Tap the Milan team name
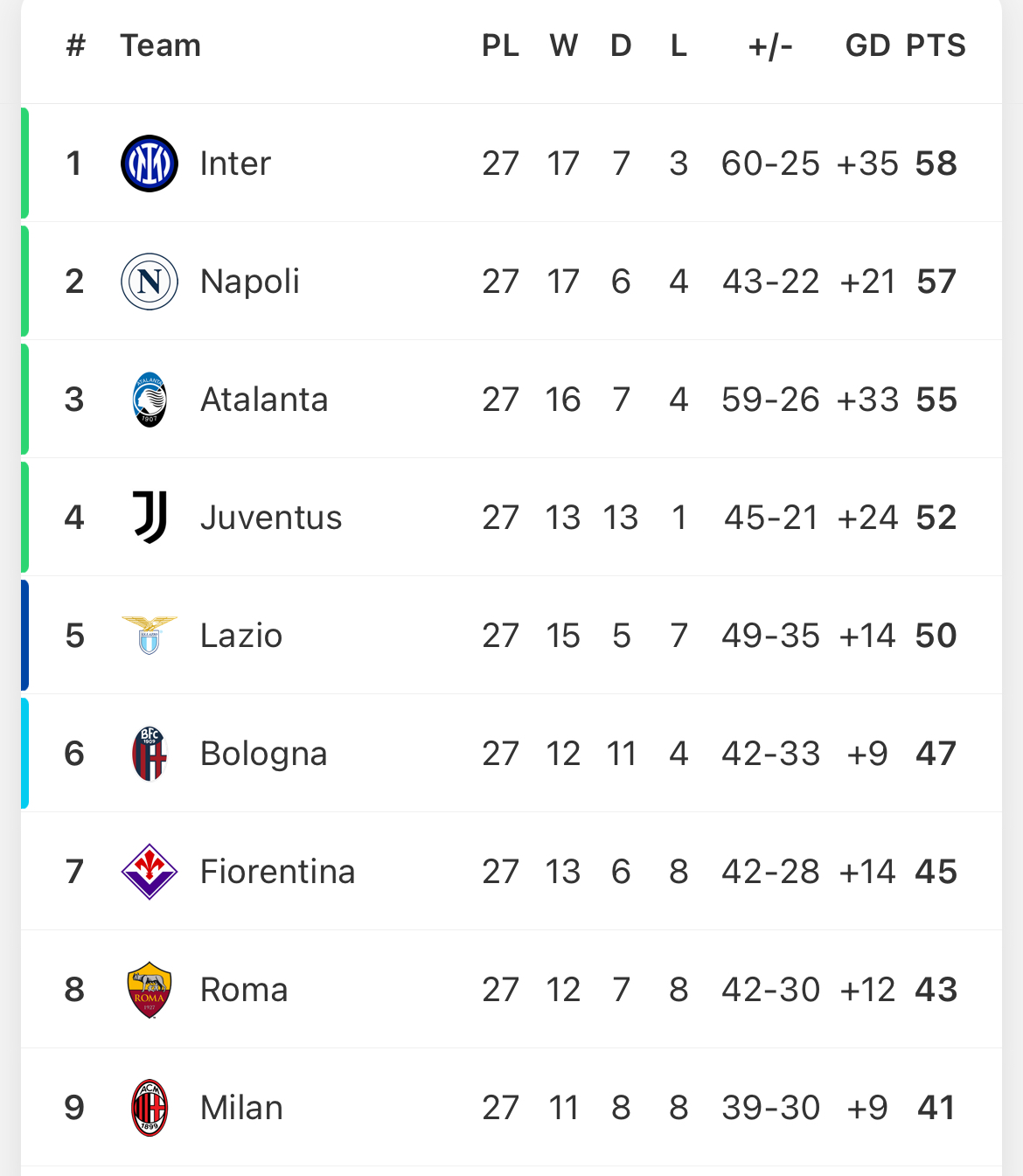 pyautogui.click(x=241, y=1108)
